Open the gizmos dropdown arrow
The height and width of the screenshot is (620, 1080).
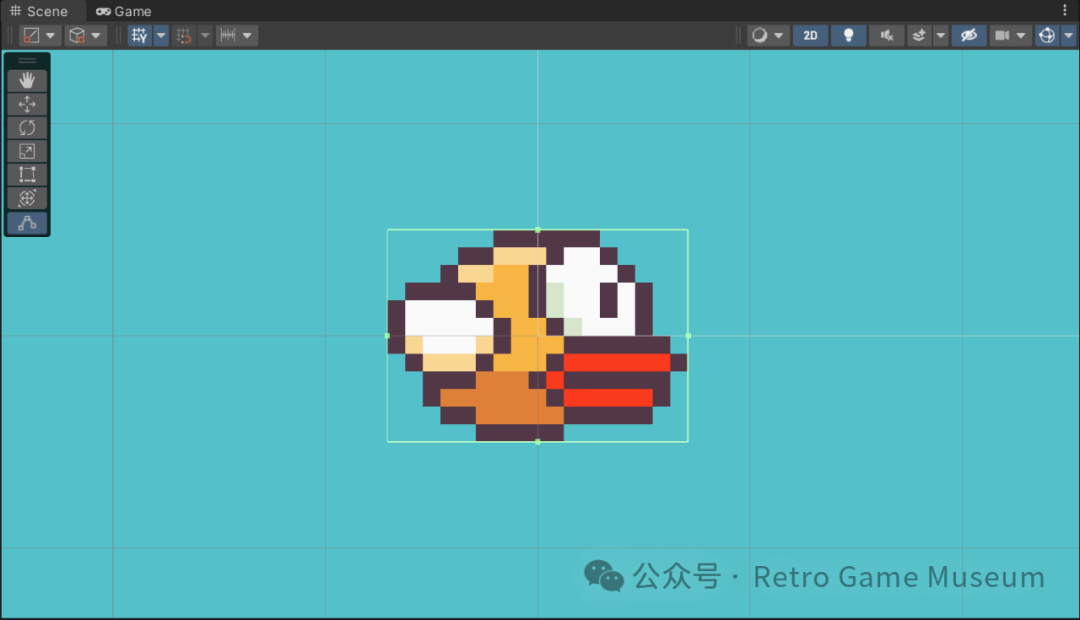(x=1068, y=35)
